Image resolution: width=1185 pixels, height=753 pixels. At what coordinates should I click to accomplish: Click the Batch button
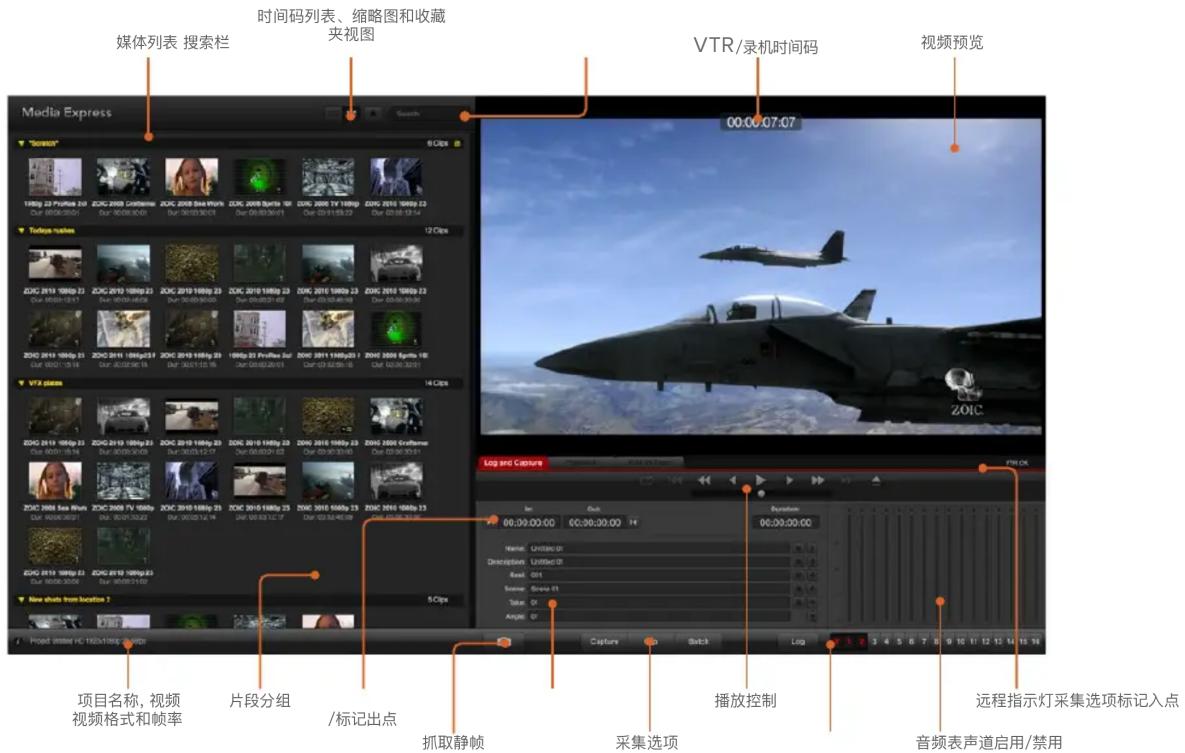(698, 642)
